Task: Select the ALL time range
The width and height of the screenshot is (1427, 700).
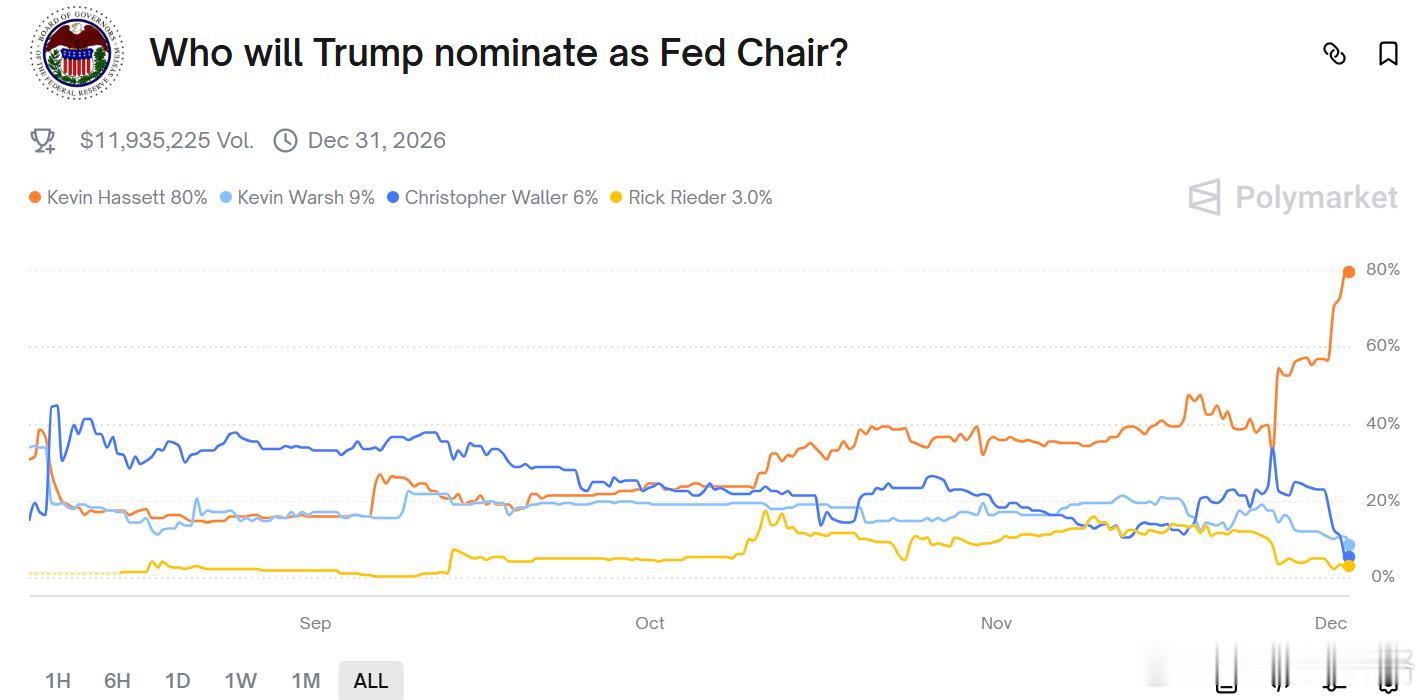Action: [370, 681]
